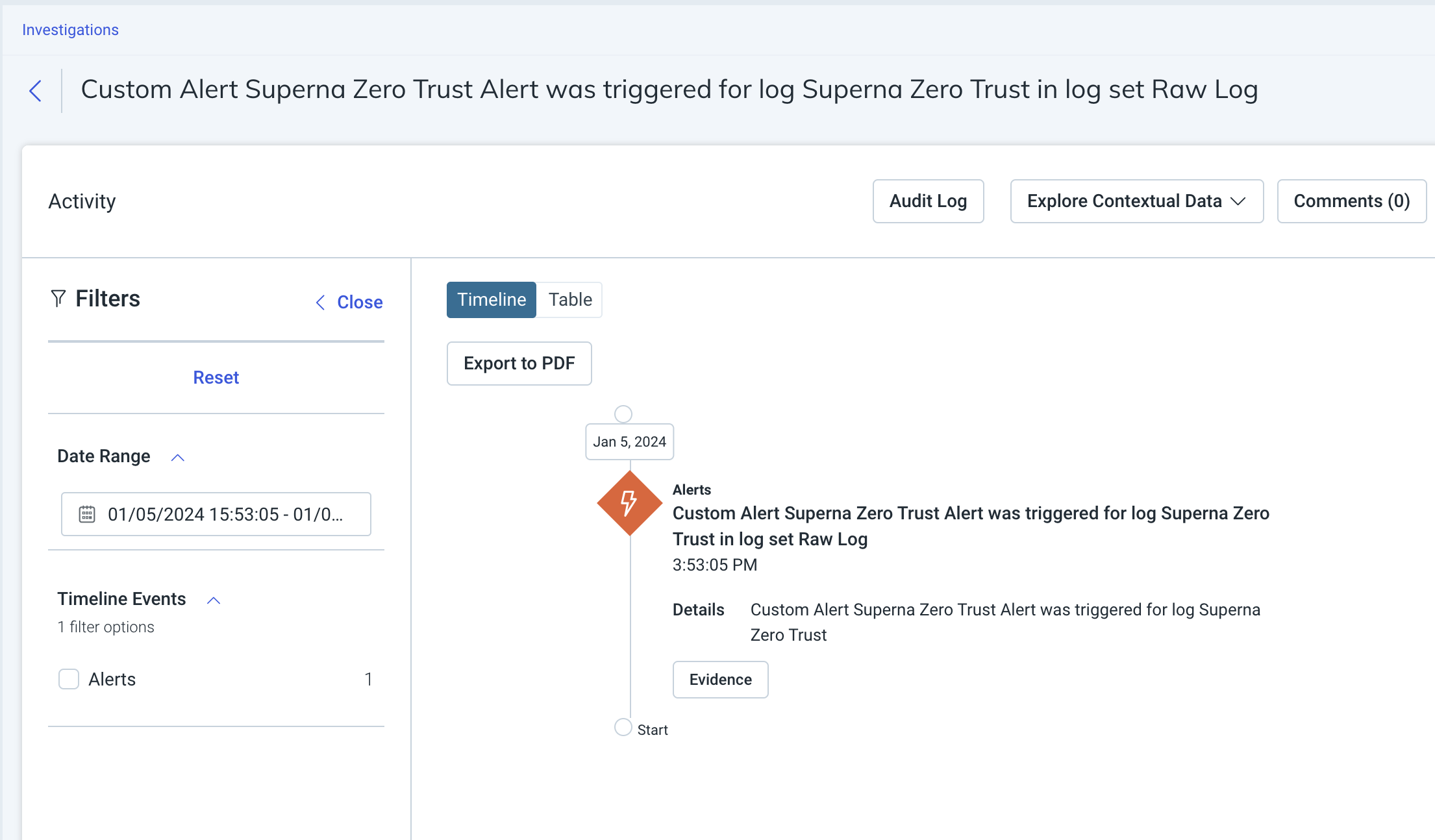Reset all filters
Image resolution: width=1435 pixels, height=840 pixels.
point(216,377)
